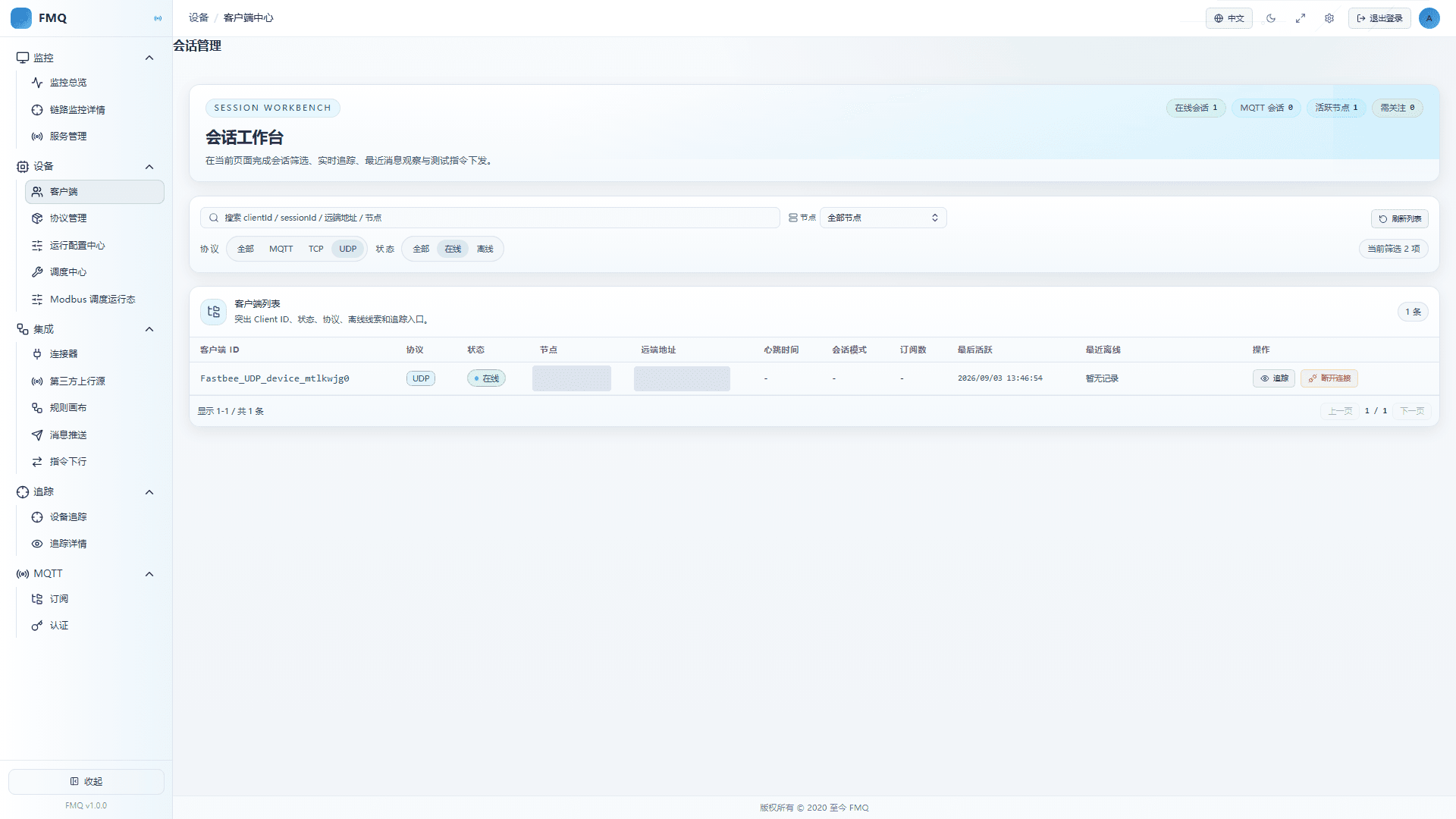Collapse the MQTT sidebar group
This screenshot has height=819, width=1456.
click(x=149, y=574)
